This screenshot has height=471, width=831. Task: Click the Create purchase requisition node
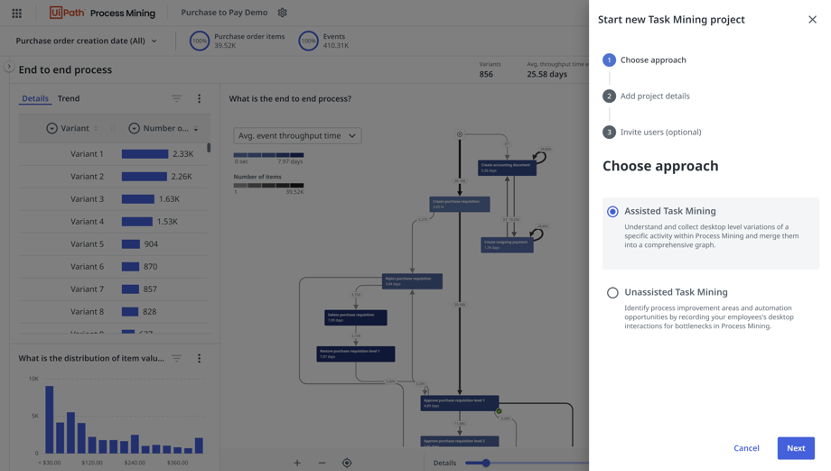pos(459,204)
